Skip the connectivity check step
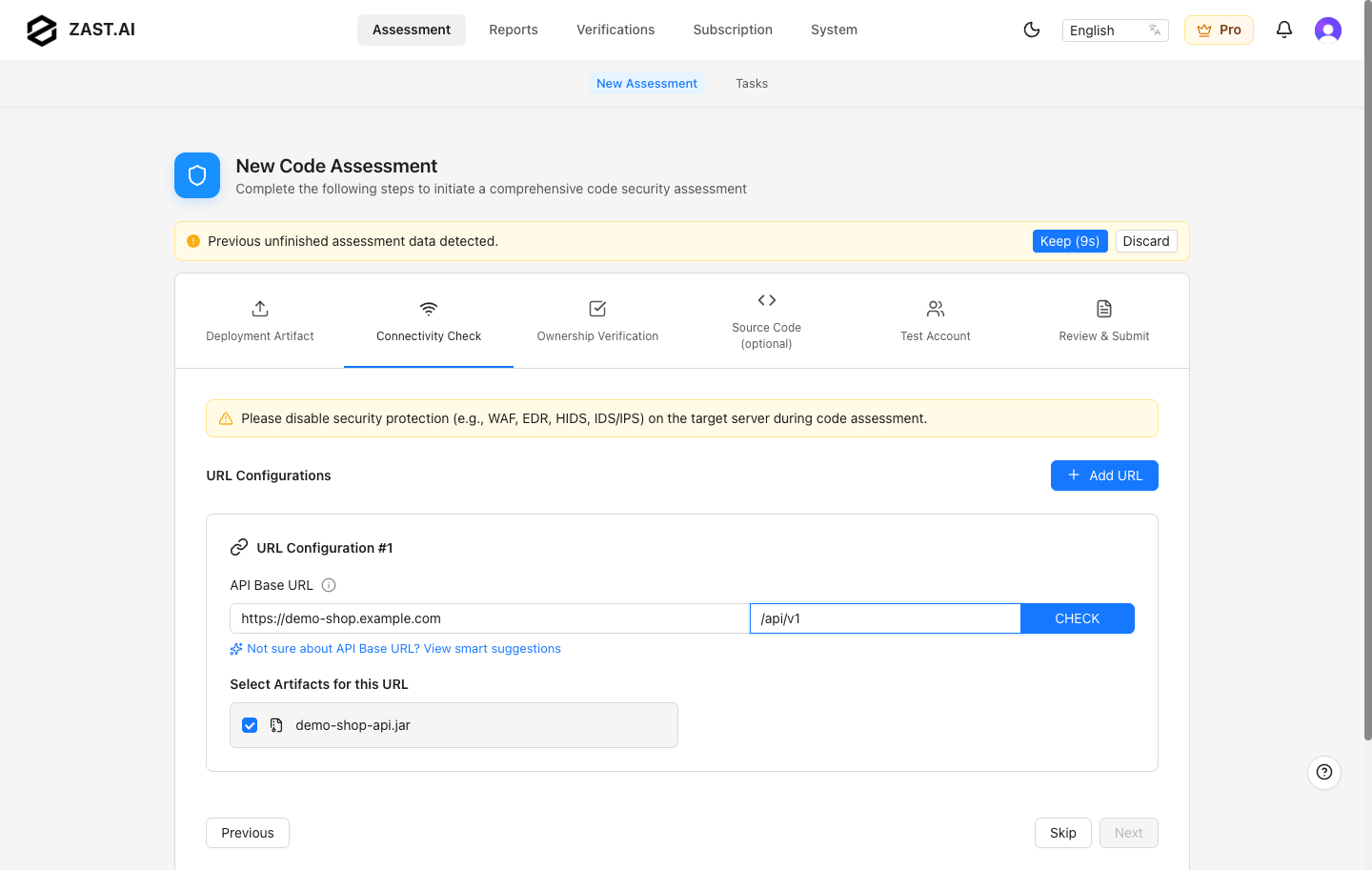The width and height of the screenshot is (1372, 870). [1063, 833]
